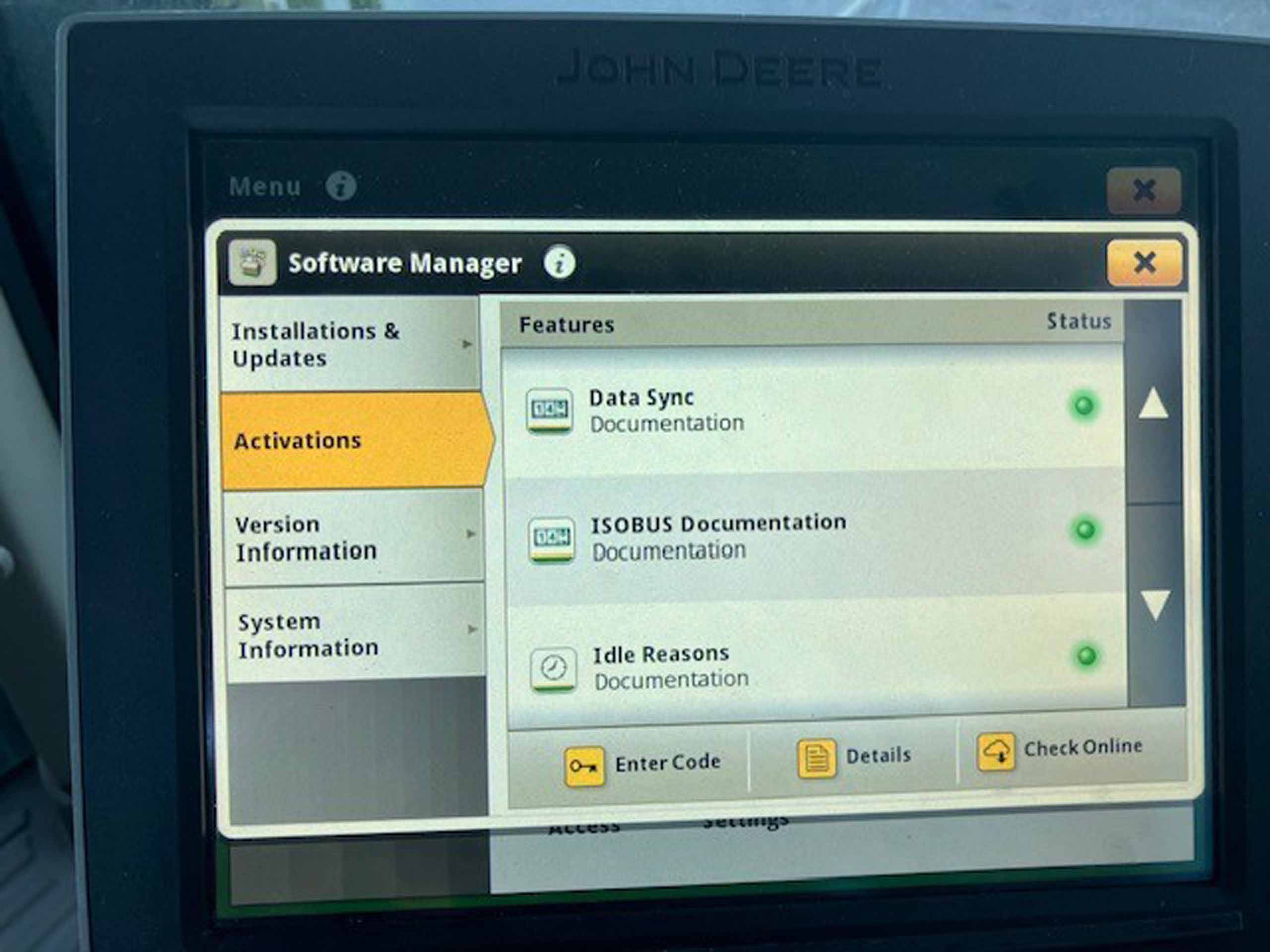Click the Status column header

pos(1079,321)
